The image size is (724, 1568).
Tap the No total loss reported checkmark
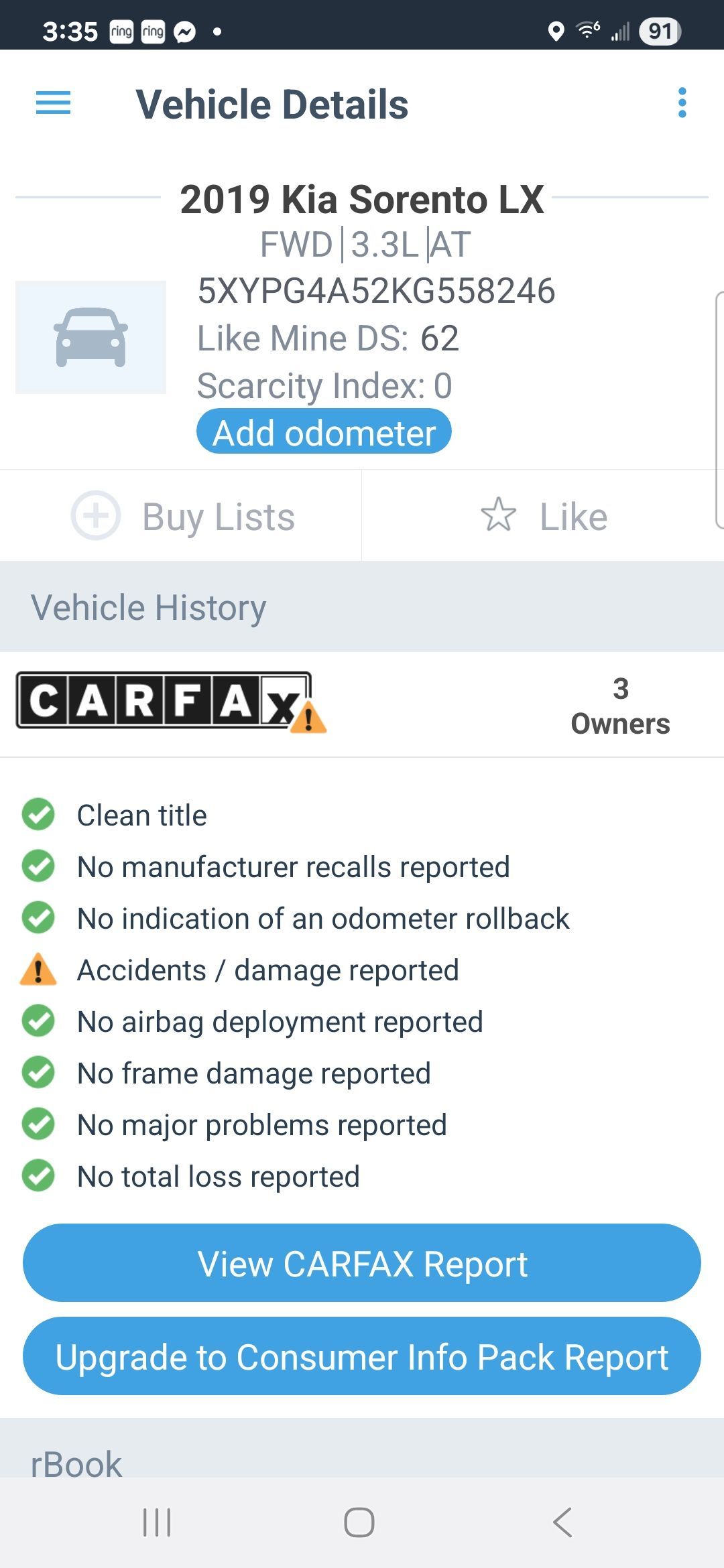(38, 1176)
